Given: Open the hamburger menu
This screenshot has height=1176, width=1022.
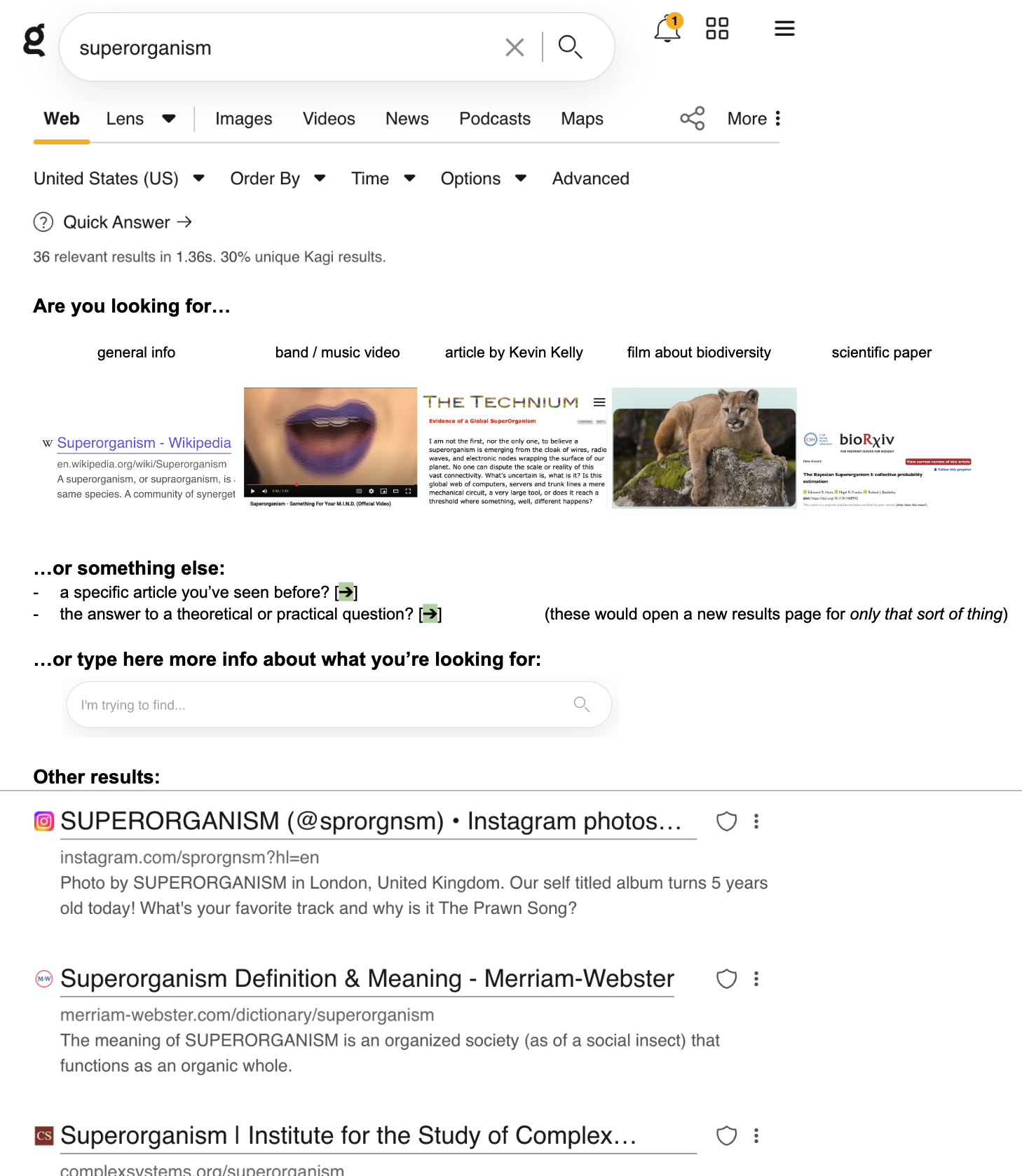Looking at the screenshot, I should pyautogui.click(x=784, y=29).
